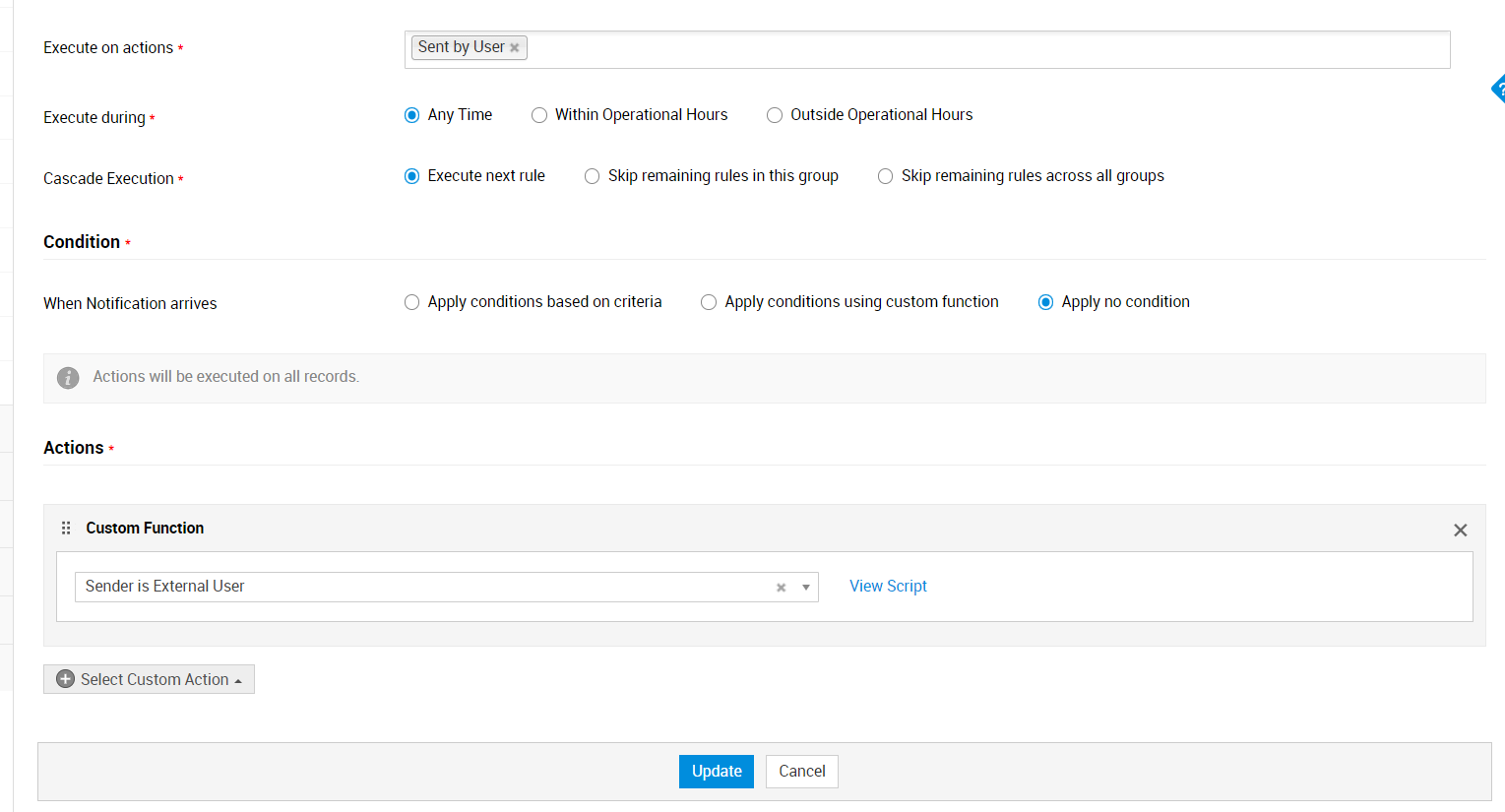
Task: Click the plus icon on Select Custom Action
Action: 66,679
